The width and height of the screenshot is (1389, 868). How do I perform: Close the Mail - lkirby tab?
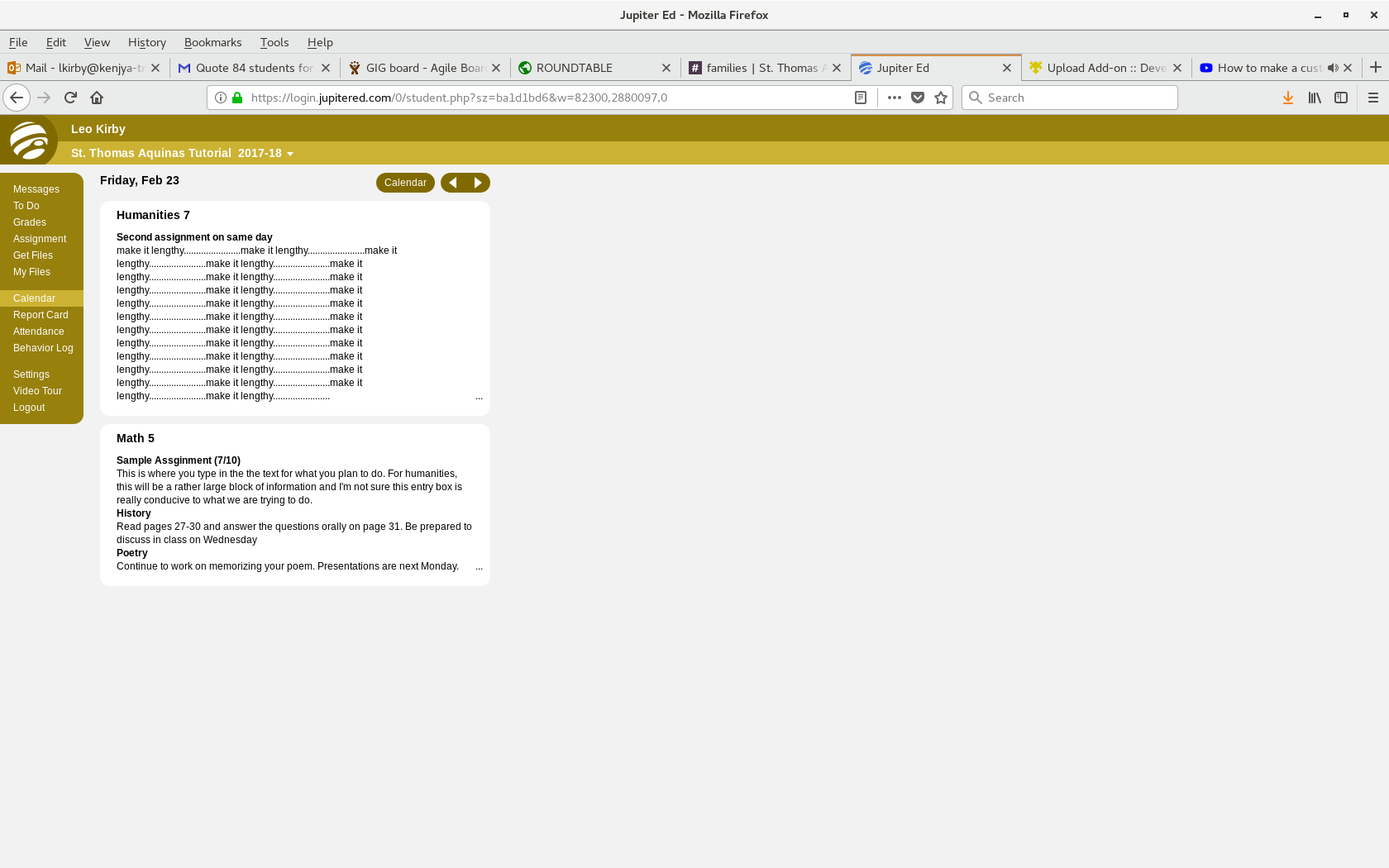pyautogui.click(x=155, y=68)
